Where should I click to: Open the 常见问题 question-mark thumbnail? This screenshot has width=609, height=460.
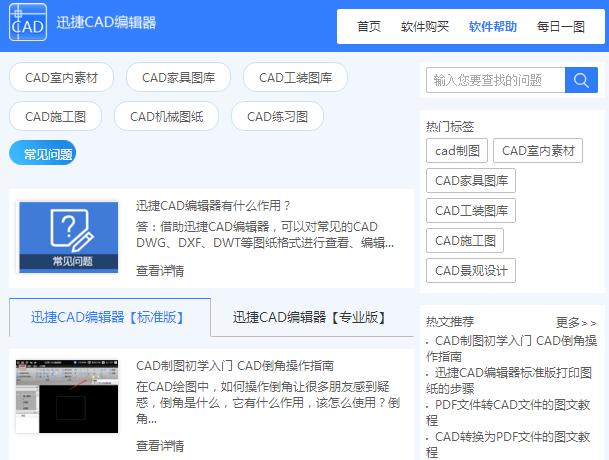69,237
